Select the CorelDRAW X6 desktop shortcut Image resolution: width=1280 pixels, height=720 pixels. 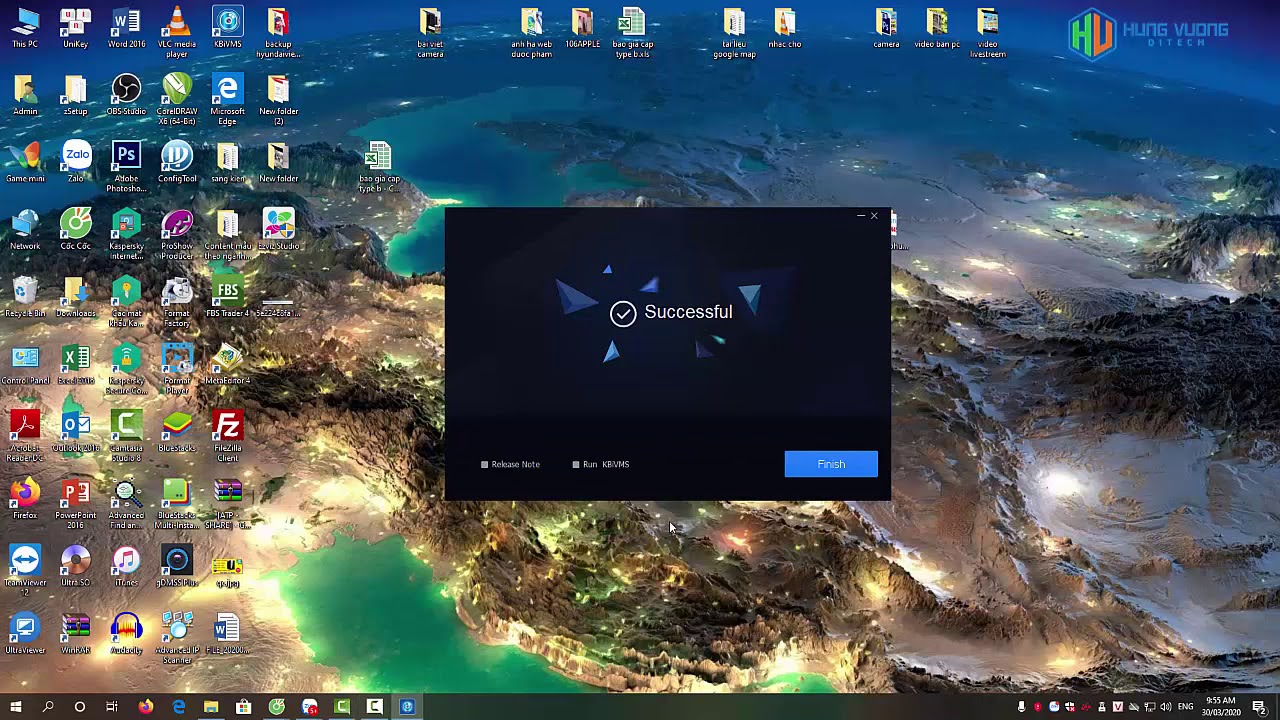[x=177, y=100]
